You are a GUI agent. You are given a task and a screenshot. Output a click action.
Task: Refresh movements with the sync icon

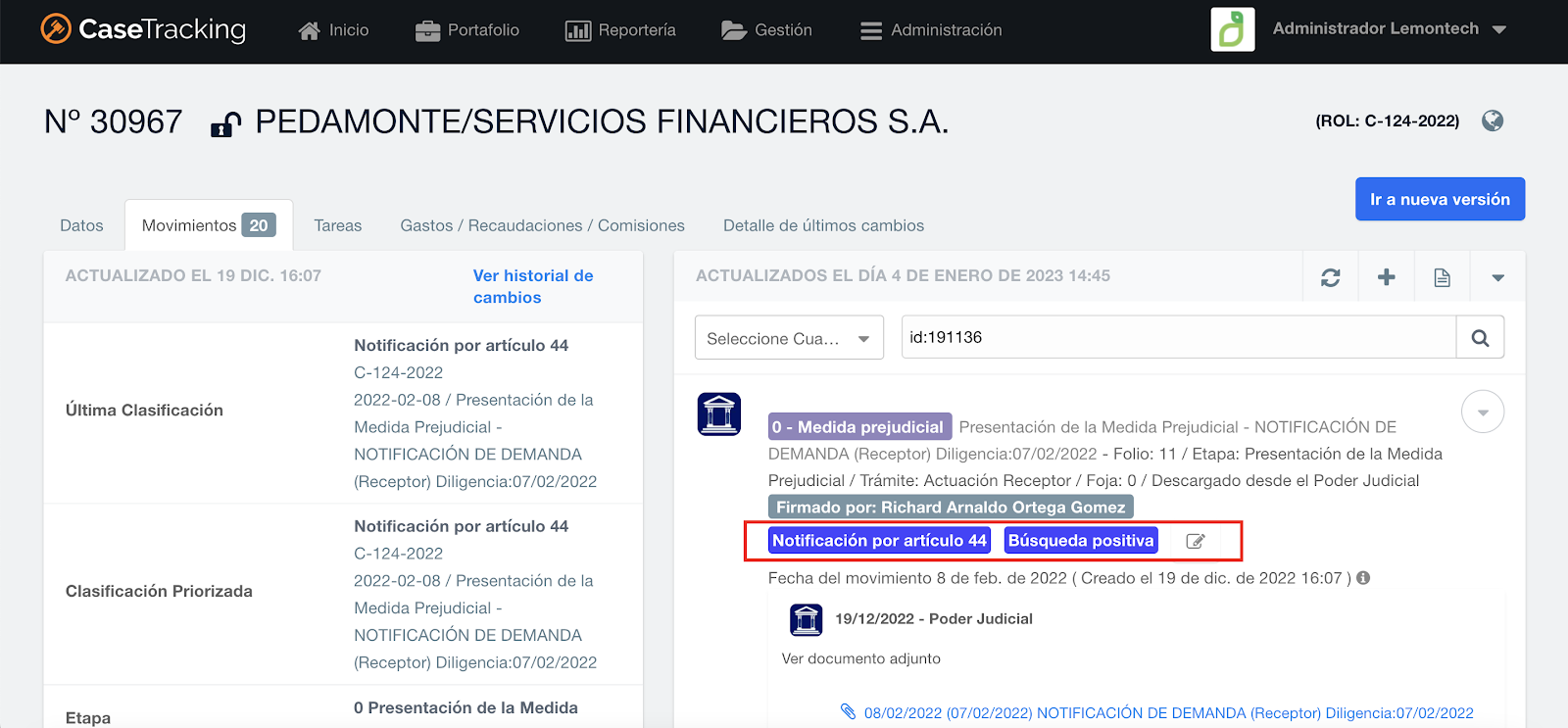click(1330, 277)
